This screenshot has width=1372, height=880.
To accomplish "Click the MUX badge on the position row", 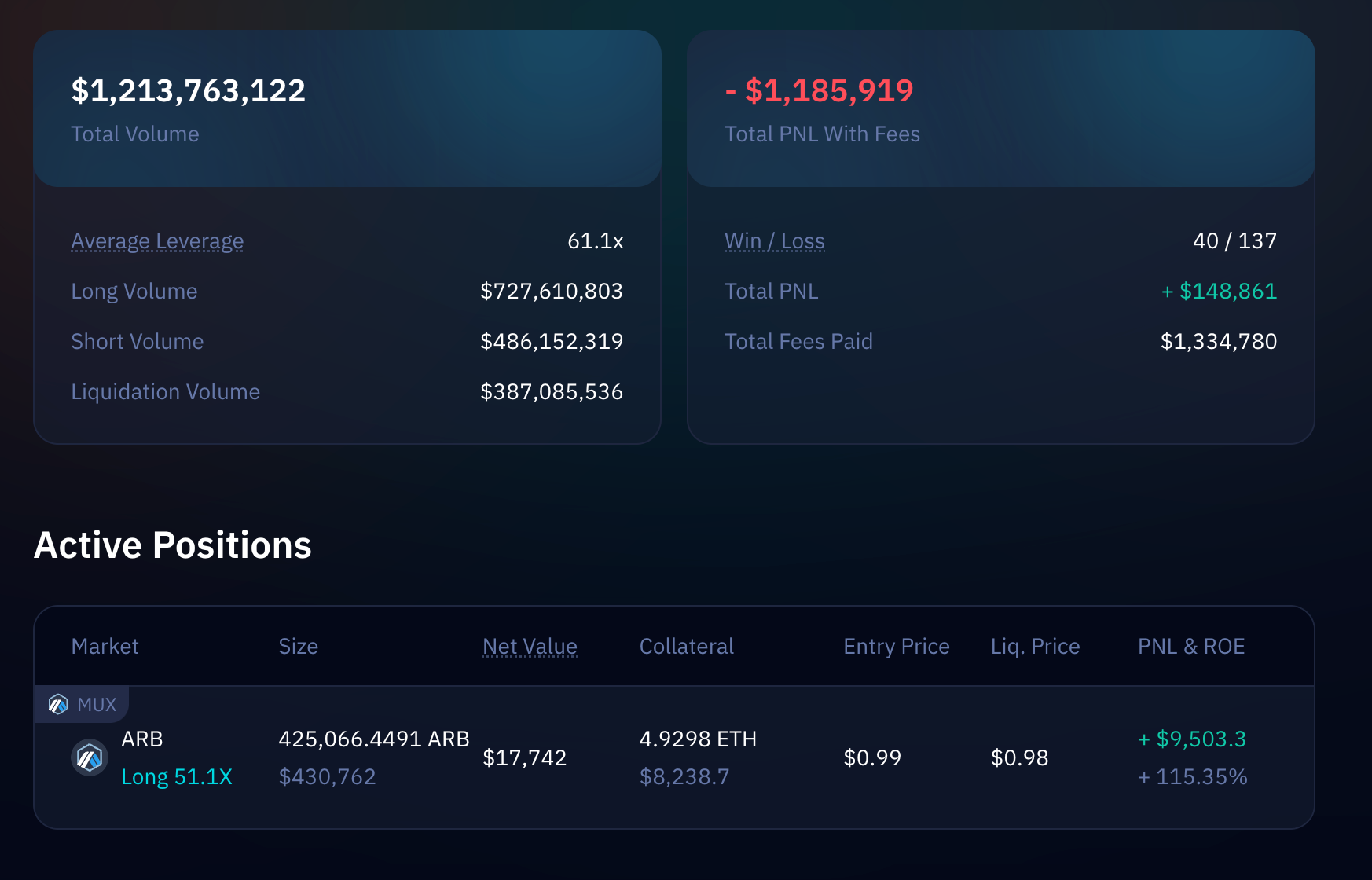I will click(x=81, y=704).
